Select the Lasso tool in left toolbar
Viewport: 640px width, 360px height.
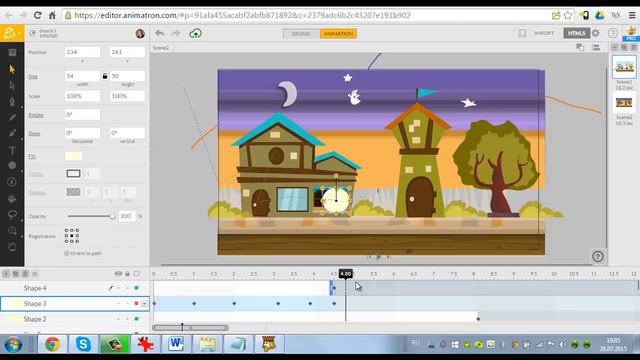pyautogui.click(x=12, y=214)
